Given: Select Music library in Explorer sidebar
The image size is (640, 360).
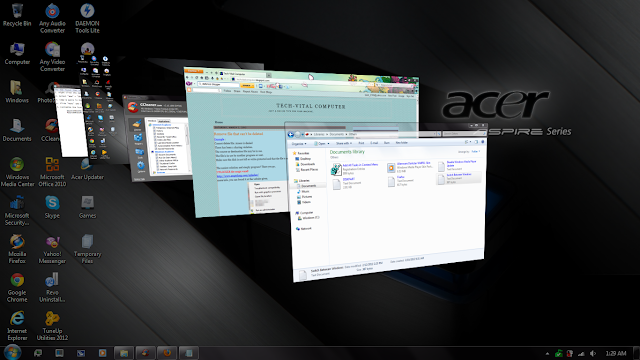Looking at the screenshot, I should 303,191.
